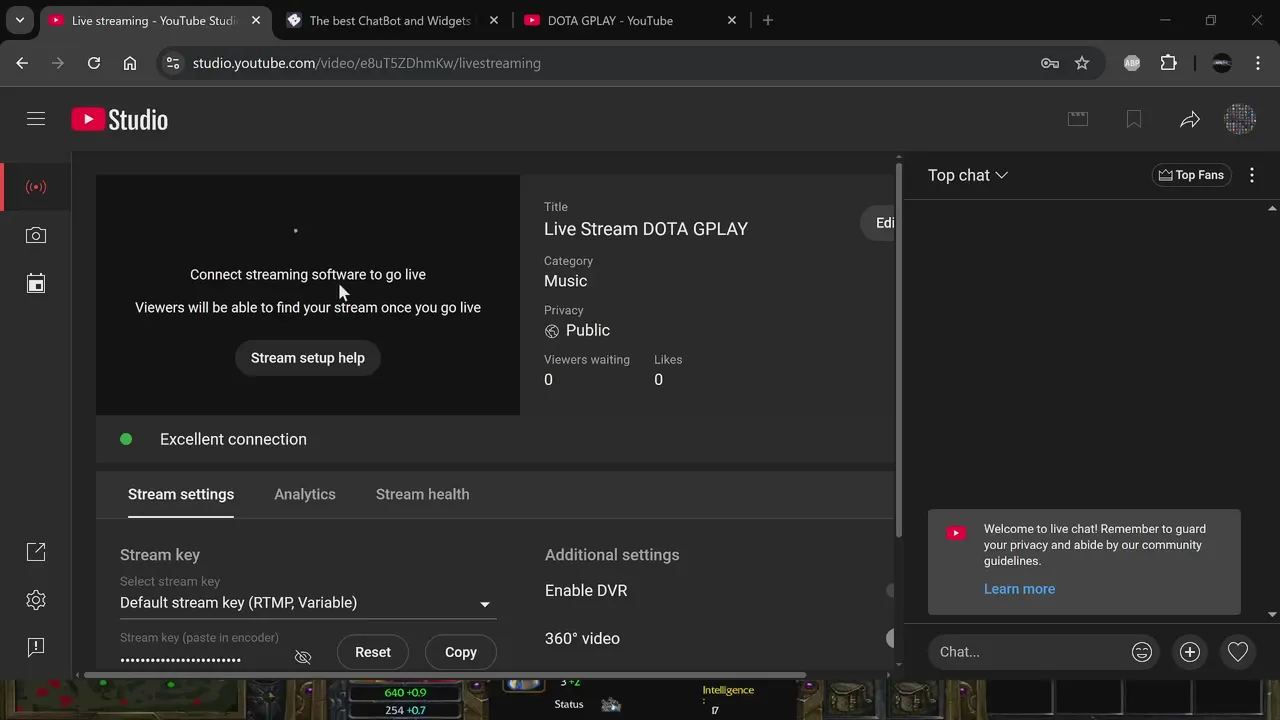Image resolution: width=1280 pixels, height=720 pixels.
Task: Expand the Top chat dropdown
Action: (x=968, y=175)
